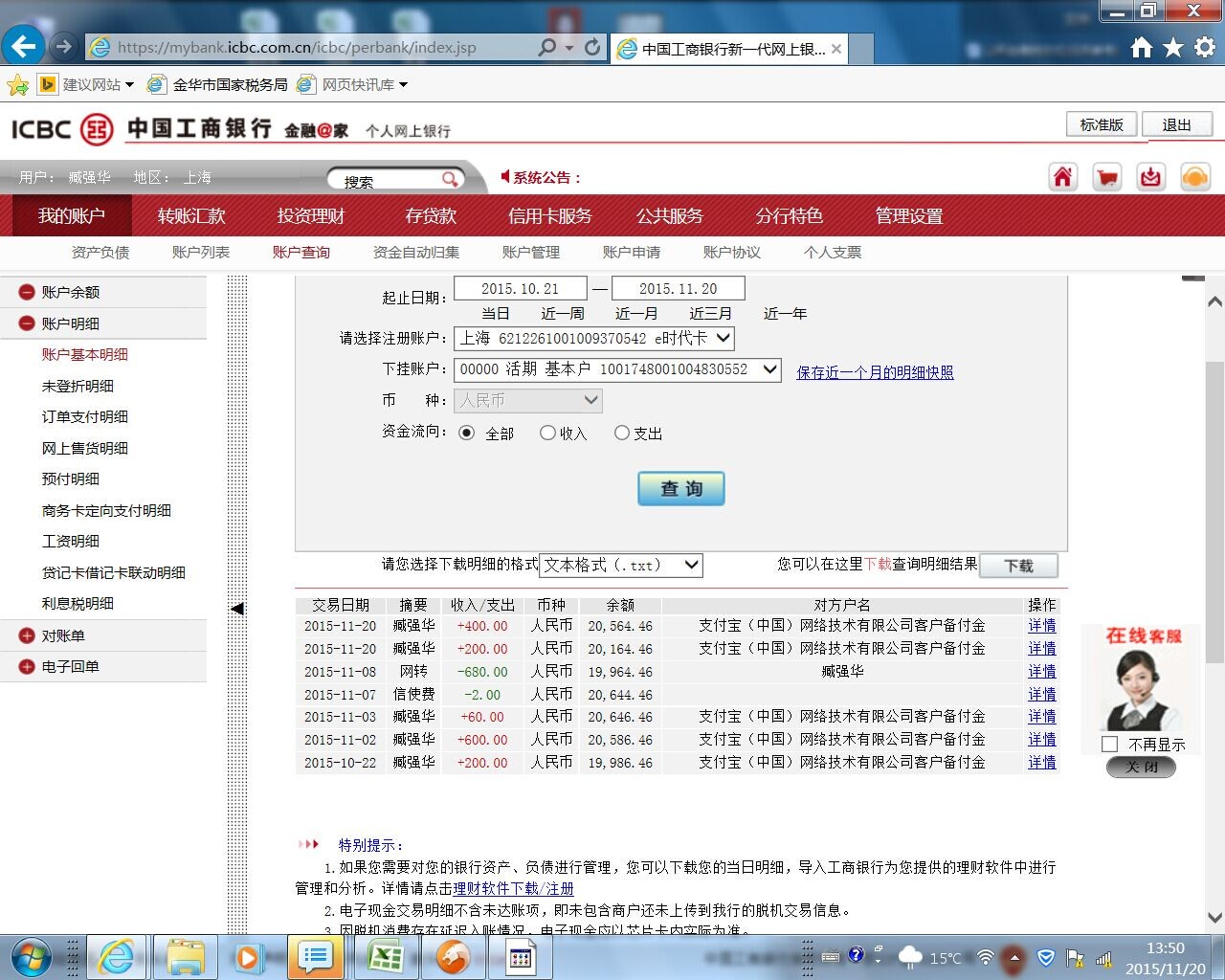Click the red download tray icon

1150,177
